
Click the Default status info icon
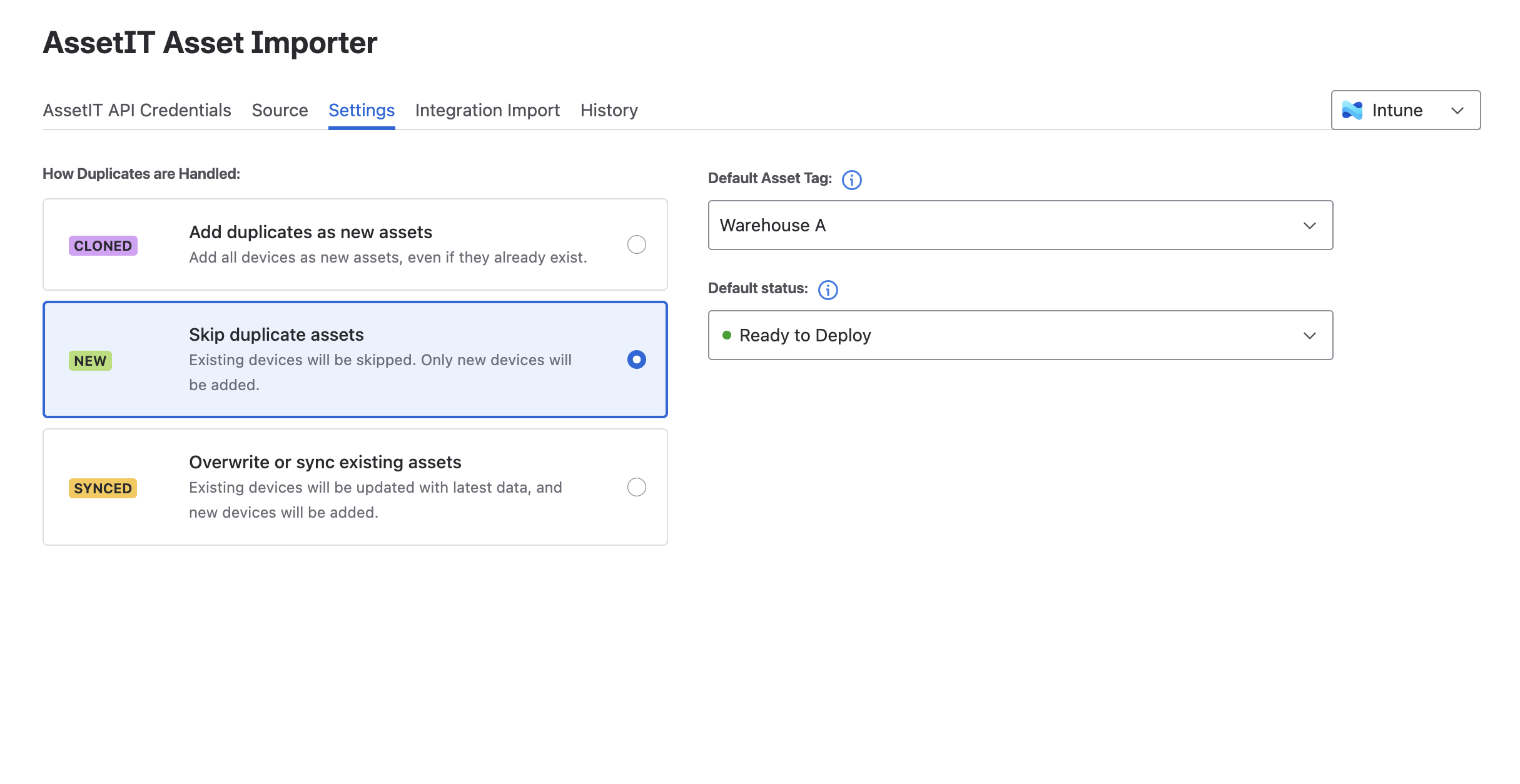[x=828, y=290]
